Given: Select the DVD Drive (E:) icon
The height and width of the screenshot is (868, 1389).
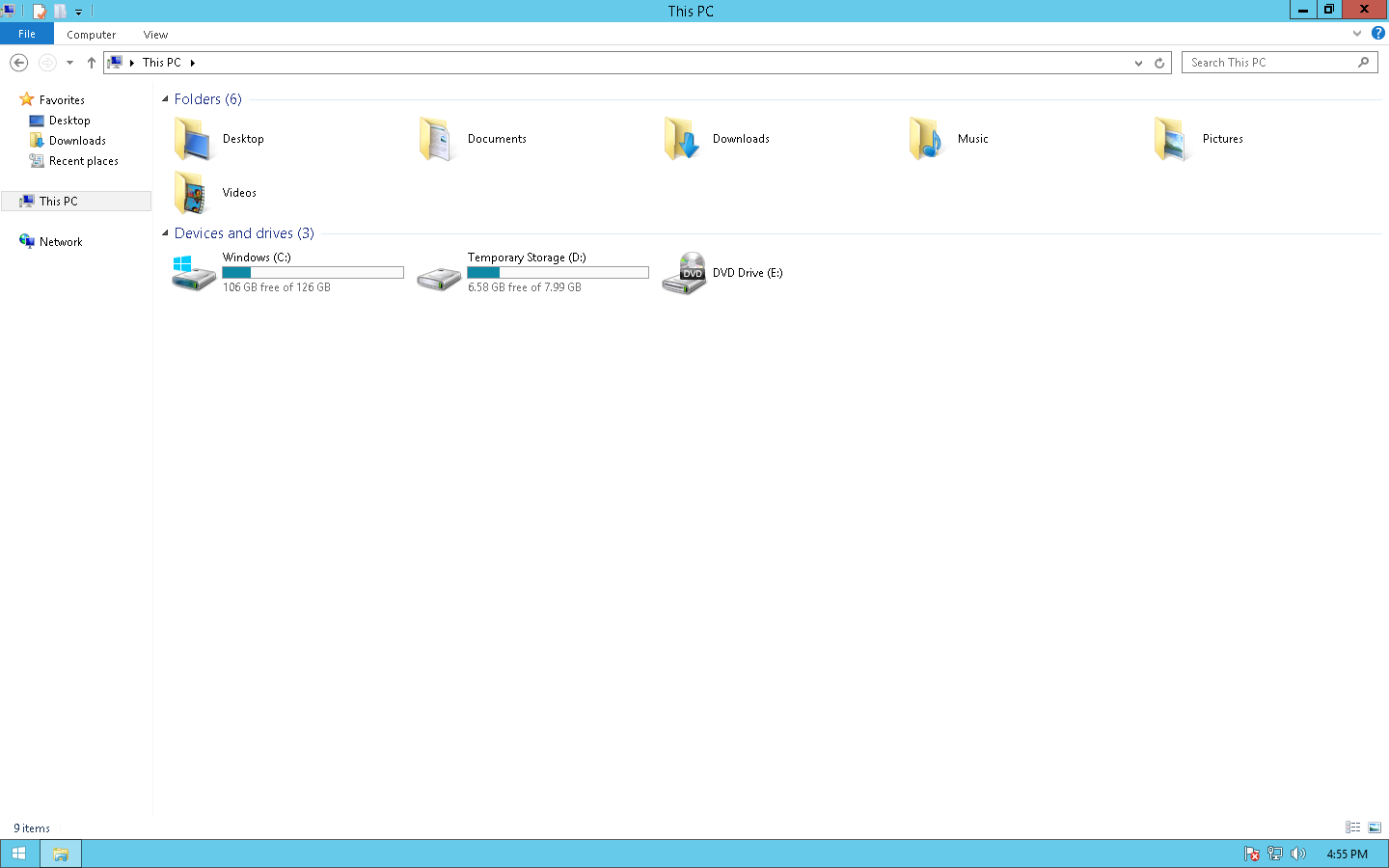Looking at the screenshot, I should click(684, 273).
